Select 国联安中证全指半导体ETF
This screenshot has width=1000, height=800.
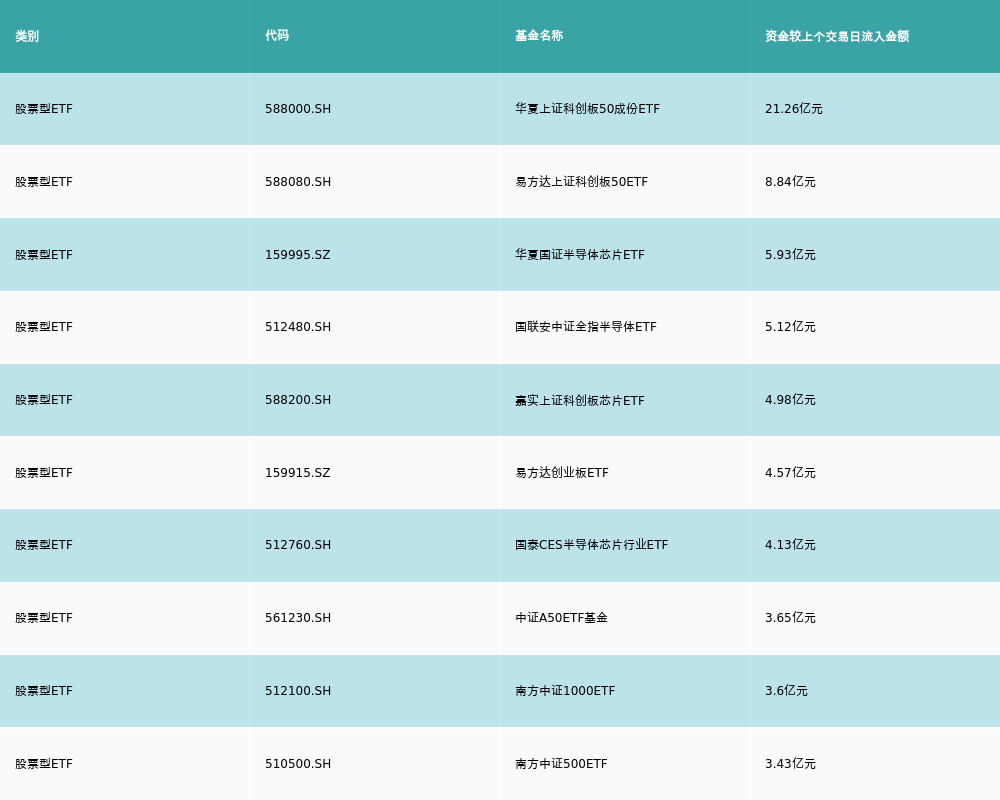586,327
